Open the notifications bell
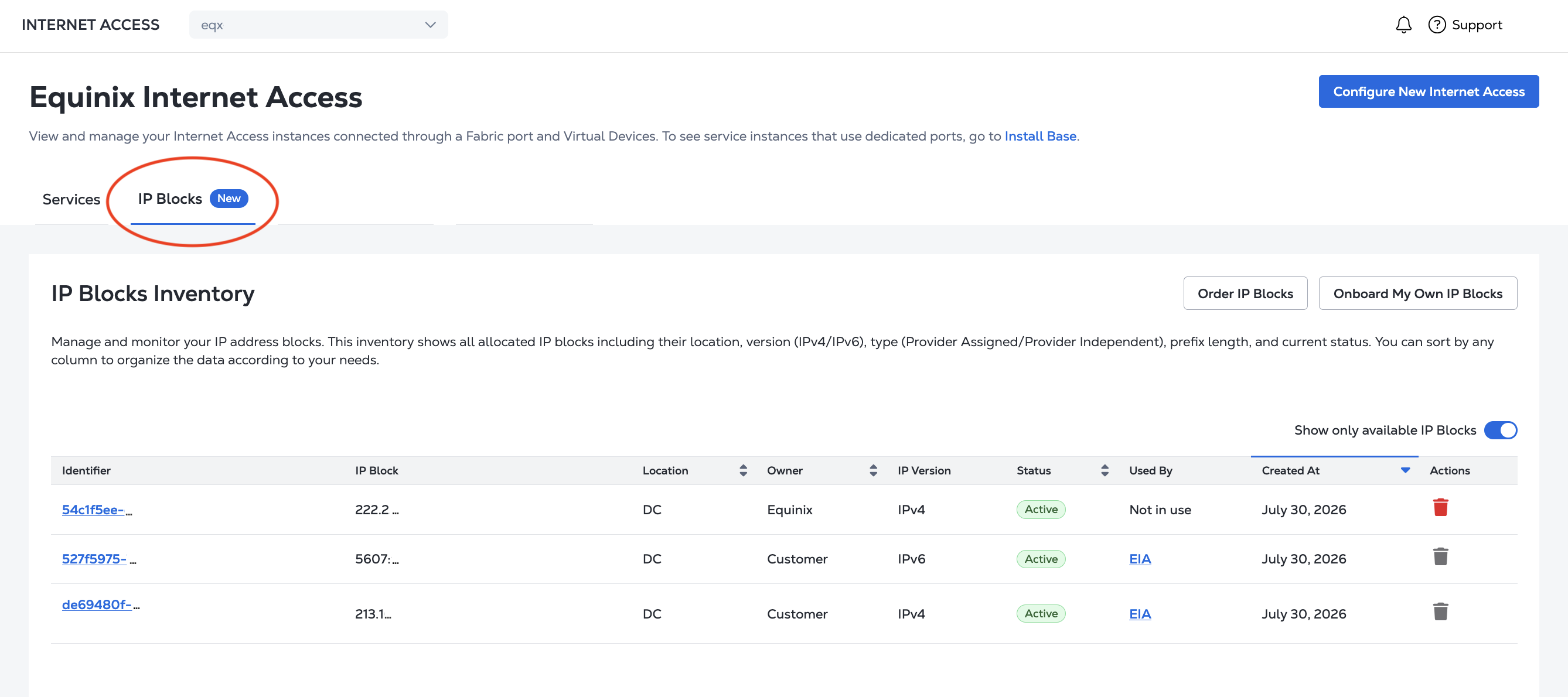Screen dimensions: 1568x697 click(1403, 25)
